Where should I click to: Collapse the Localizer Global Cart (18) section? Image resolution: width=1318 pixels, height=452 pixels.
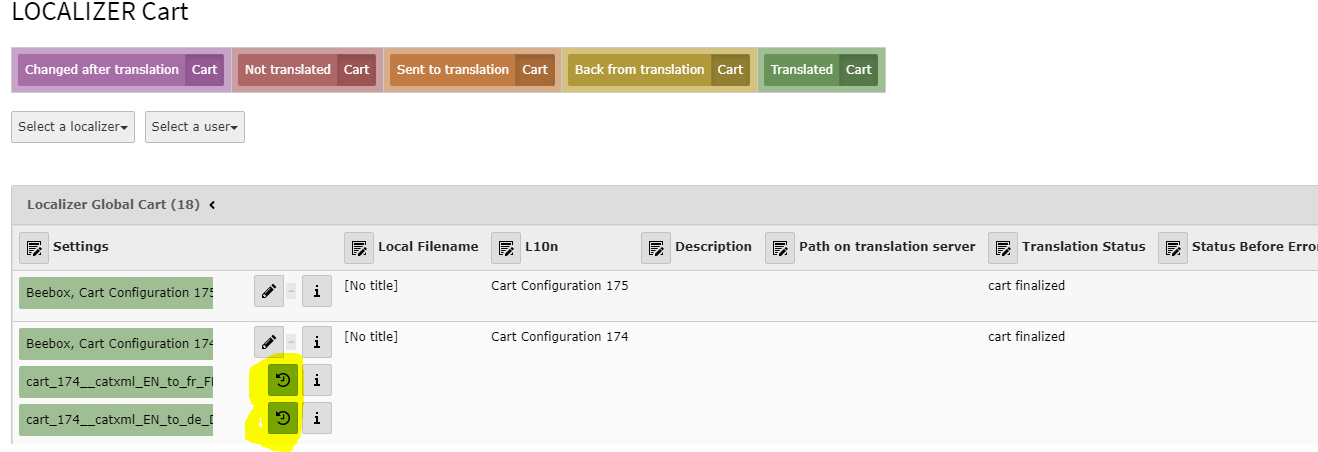pos(212,205)
